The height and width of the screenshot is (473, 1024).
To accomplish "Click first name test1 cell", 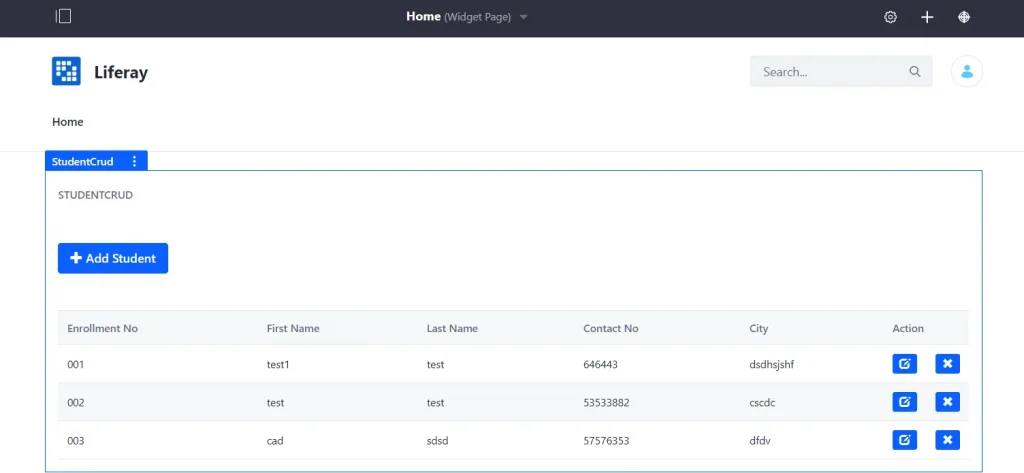I will 278,364.
